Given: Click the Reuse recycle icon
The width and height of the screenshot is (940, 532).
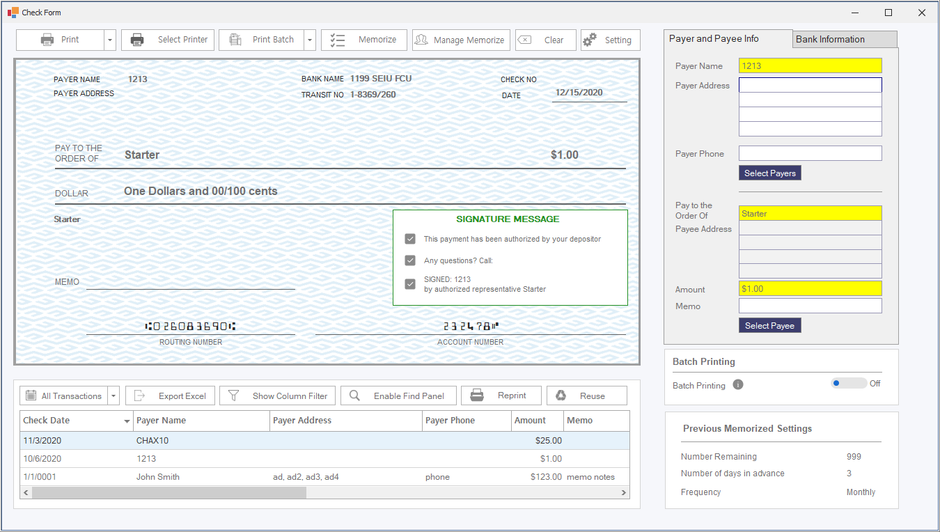Looking at the screenshot, I should click(x=561, y=395).
